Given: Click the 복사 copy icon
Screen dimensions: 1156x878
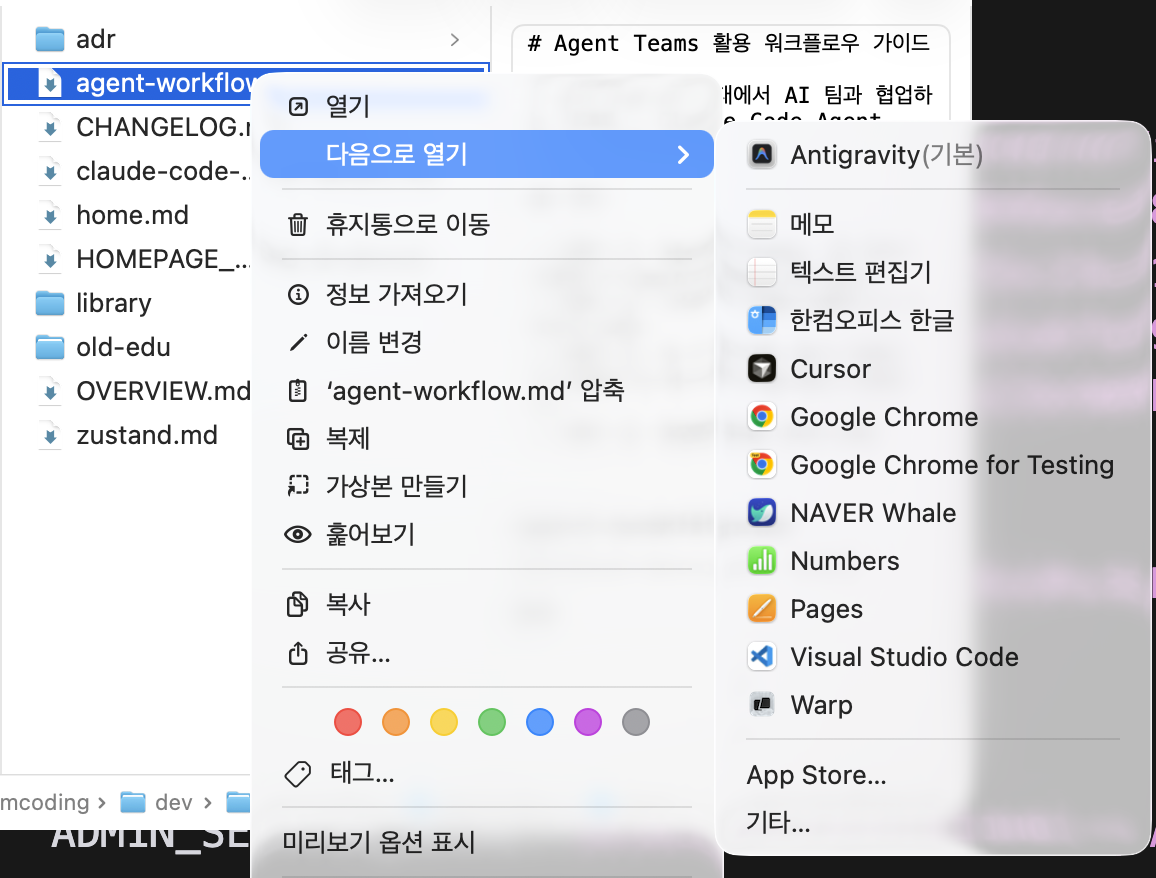Looking at the screenshot, I should tap(298, 605).
